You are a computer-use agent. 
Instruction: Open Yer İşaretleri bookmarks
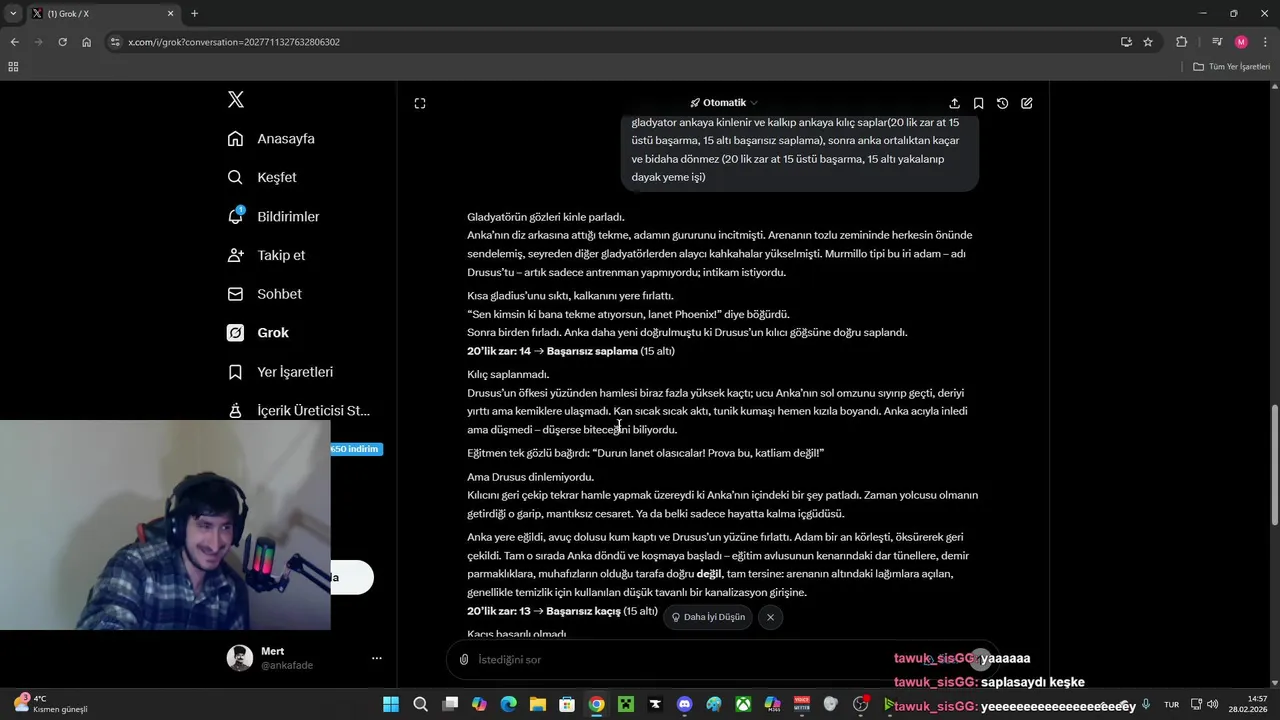click(280, 372)
